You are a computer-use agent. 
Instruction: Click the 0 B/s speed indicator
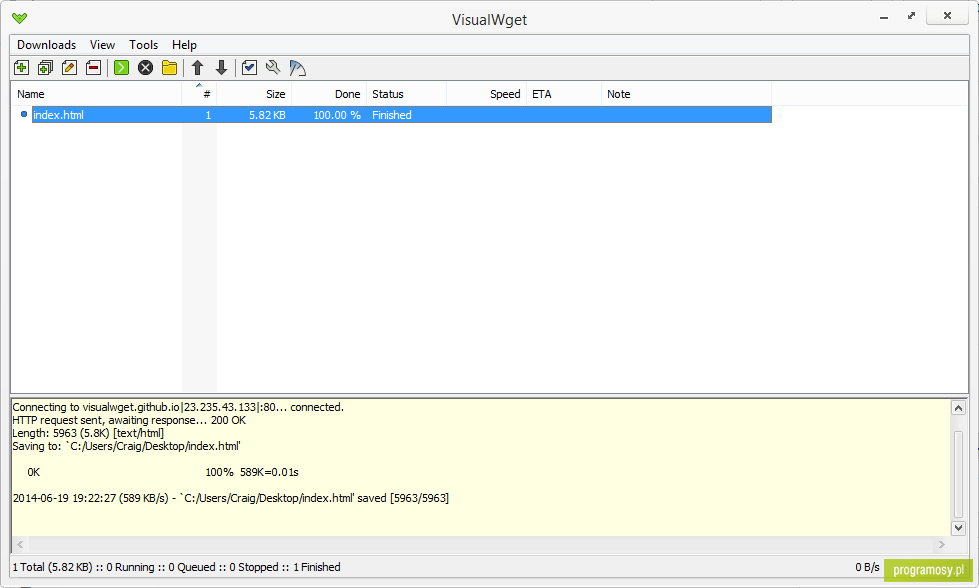tap(867, 567)
